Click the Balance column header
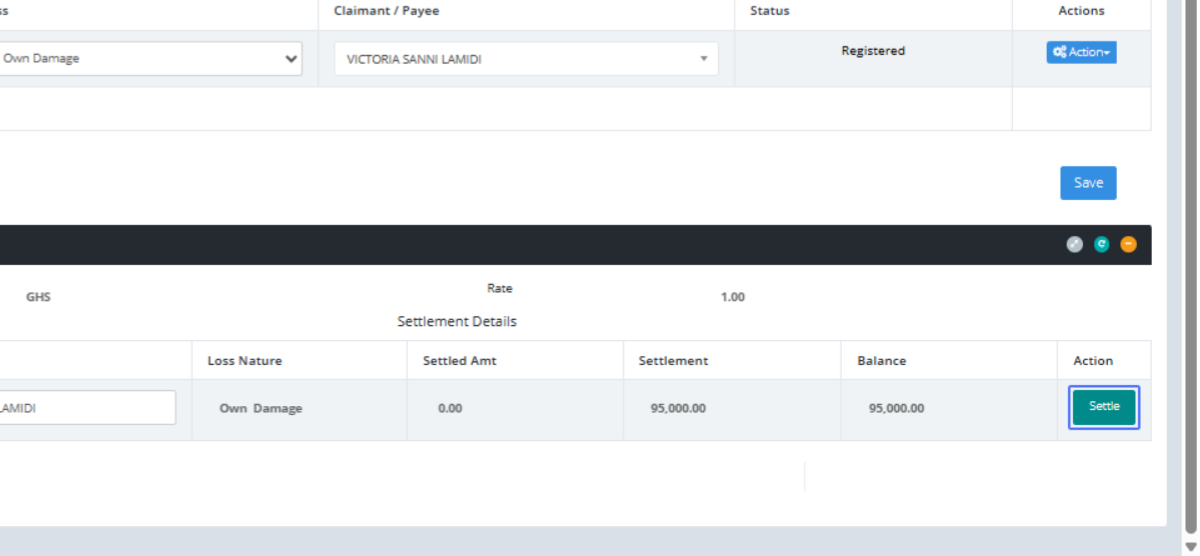The width and height of the screenshot is (1200, 556). (x=881, y=361)
